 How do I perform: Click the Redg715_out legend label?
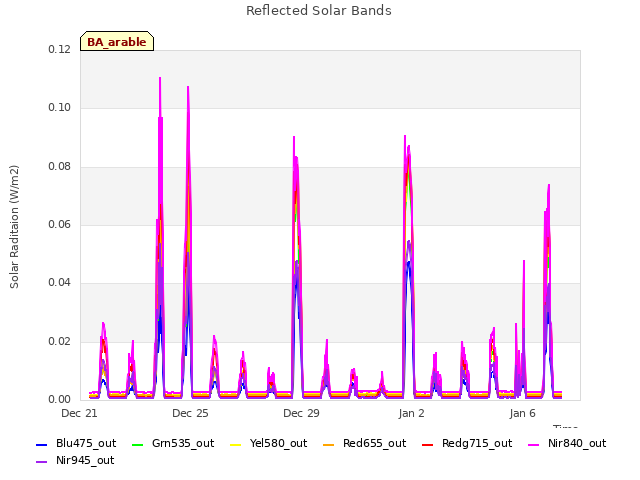coord(477,443)
